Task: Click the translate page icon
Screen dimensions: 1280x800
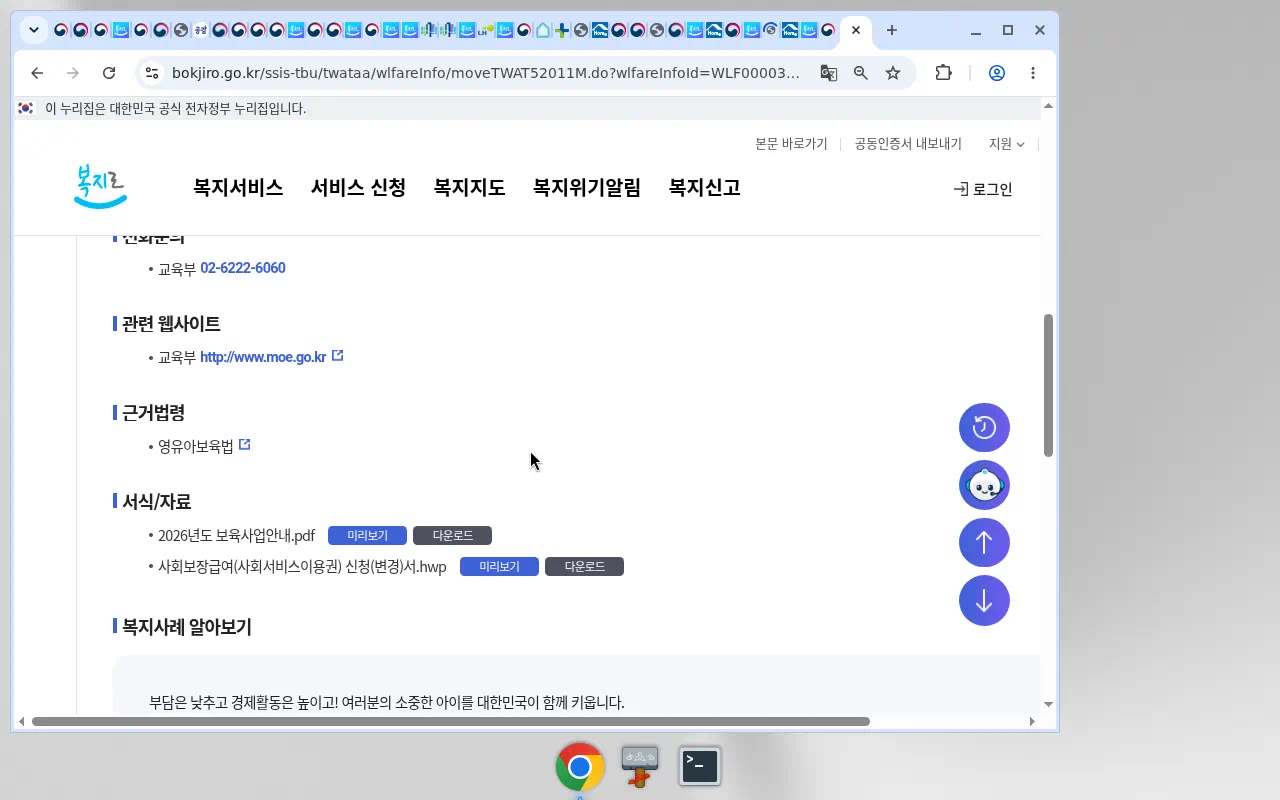Action: pyautogui.click(x=828, y=73)
